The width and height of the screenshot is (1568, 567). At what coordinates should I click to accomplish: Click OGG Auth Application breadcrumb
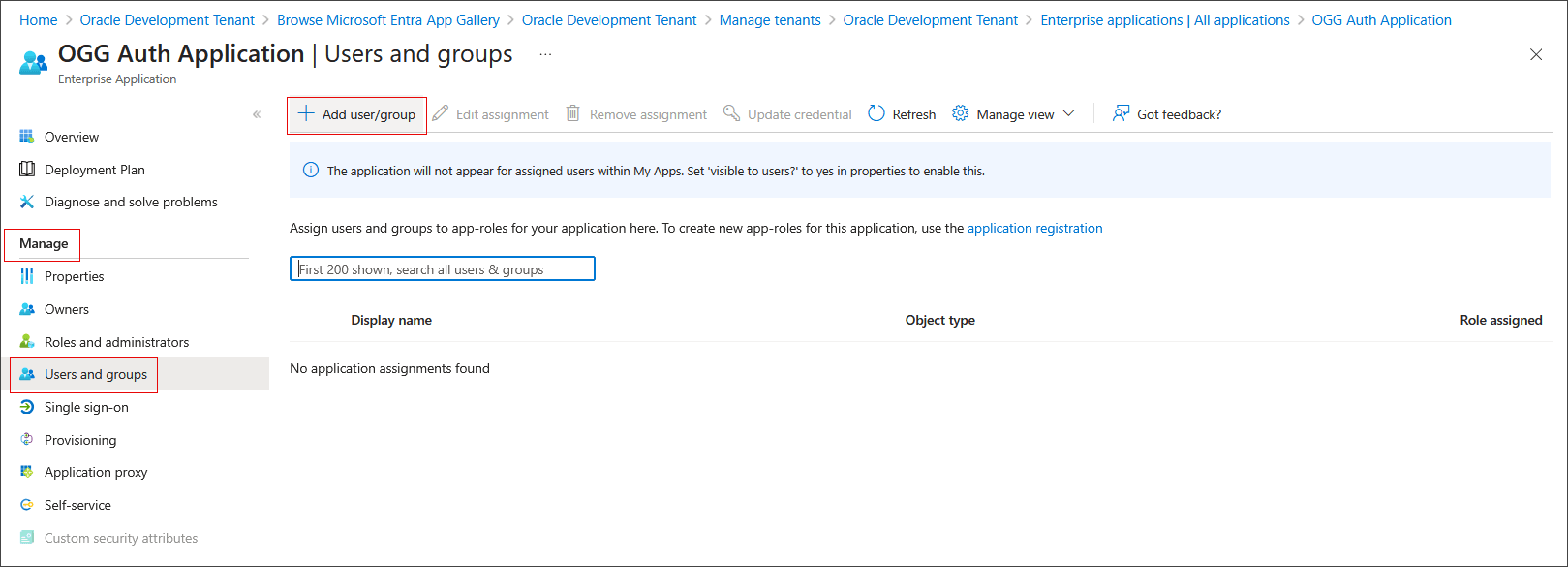[x=1381, y=19]
